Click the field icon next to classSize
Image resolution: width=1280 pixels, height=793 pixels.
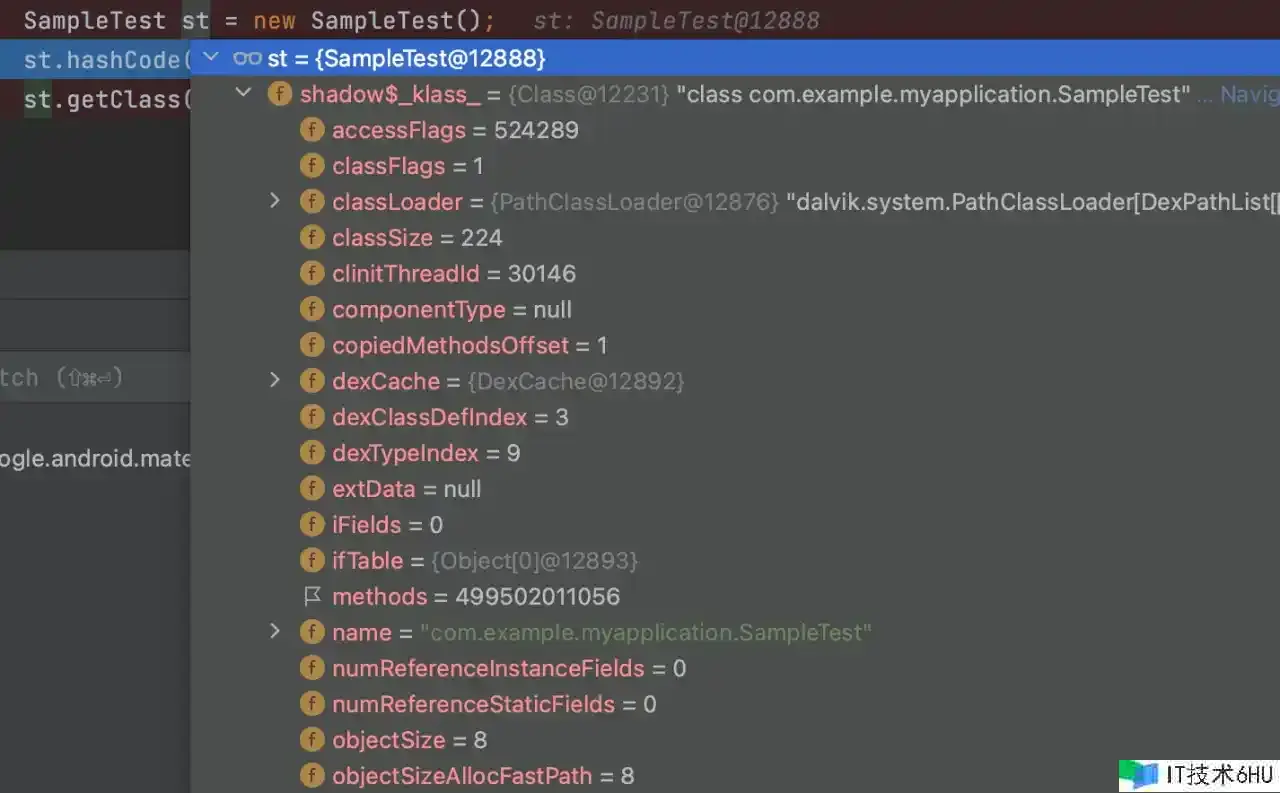[x=313, y=238]
